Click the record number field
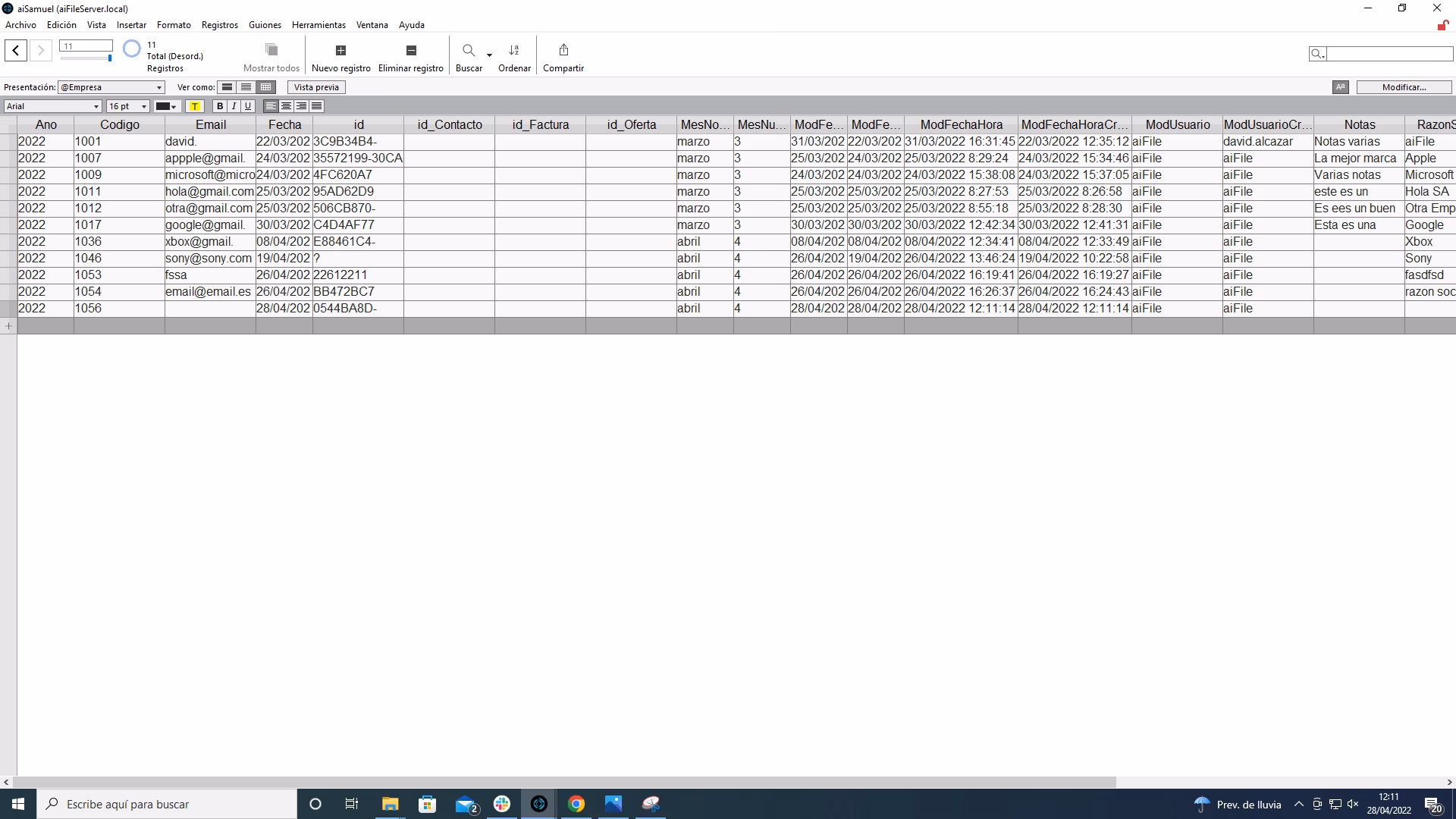The height and width of the screenshot is (819, 1456). (x=86, y=46)
